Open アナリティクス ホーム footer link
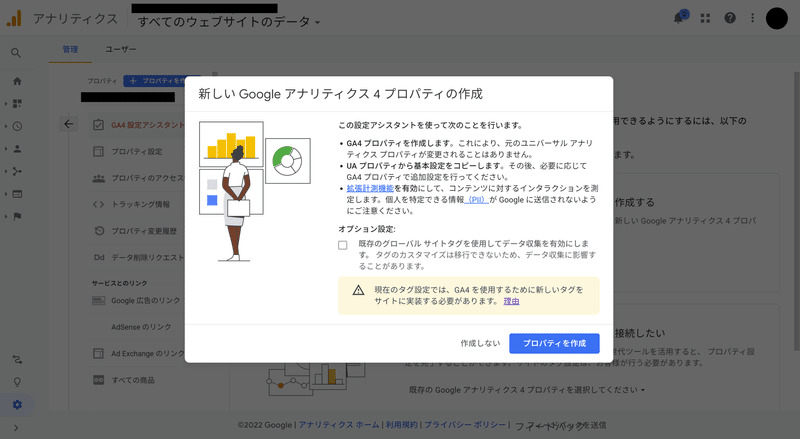This screenshot has width=800, height=439. click(x=339, y=425)
